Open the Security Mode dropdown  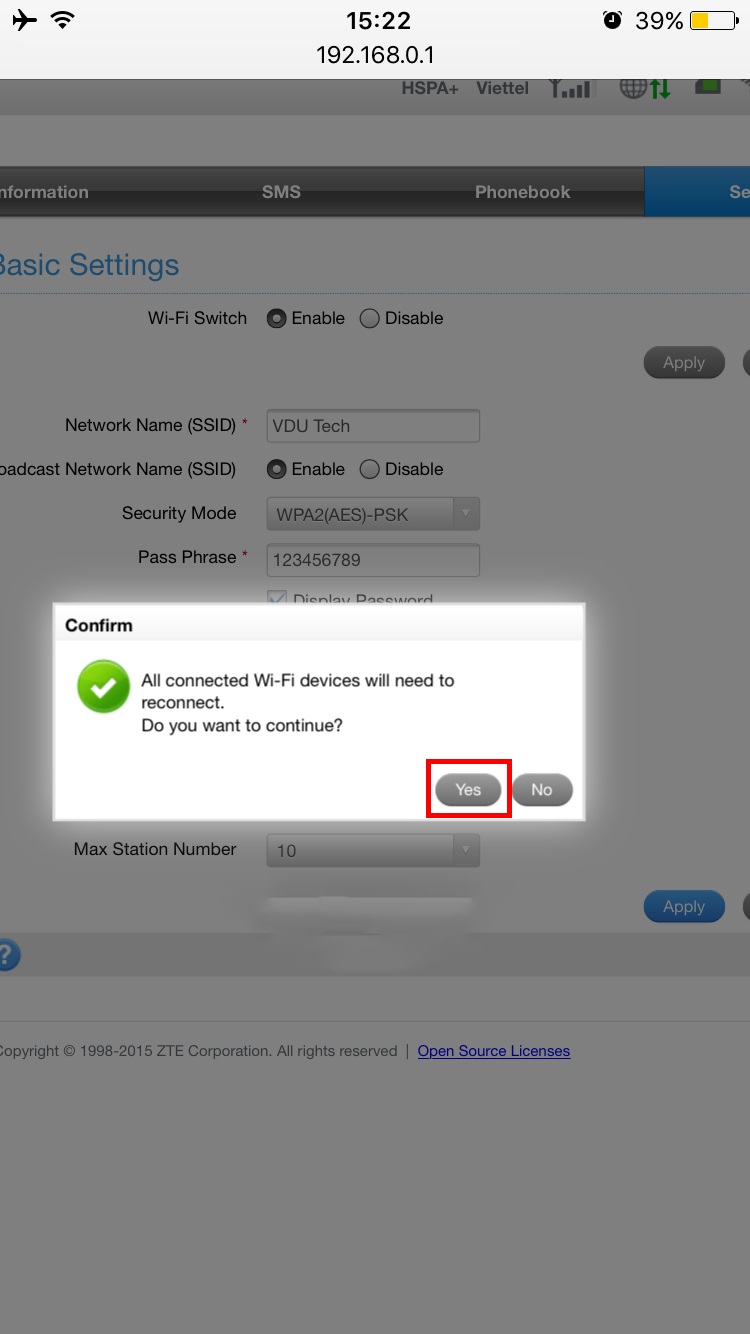[x=372, y=514]
